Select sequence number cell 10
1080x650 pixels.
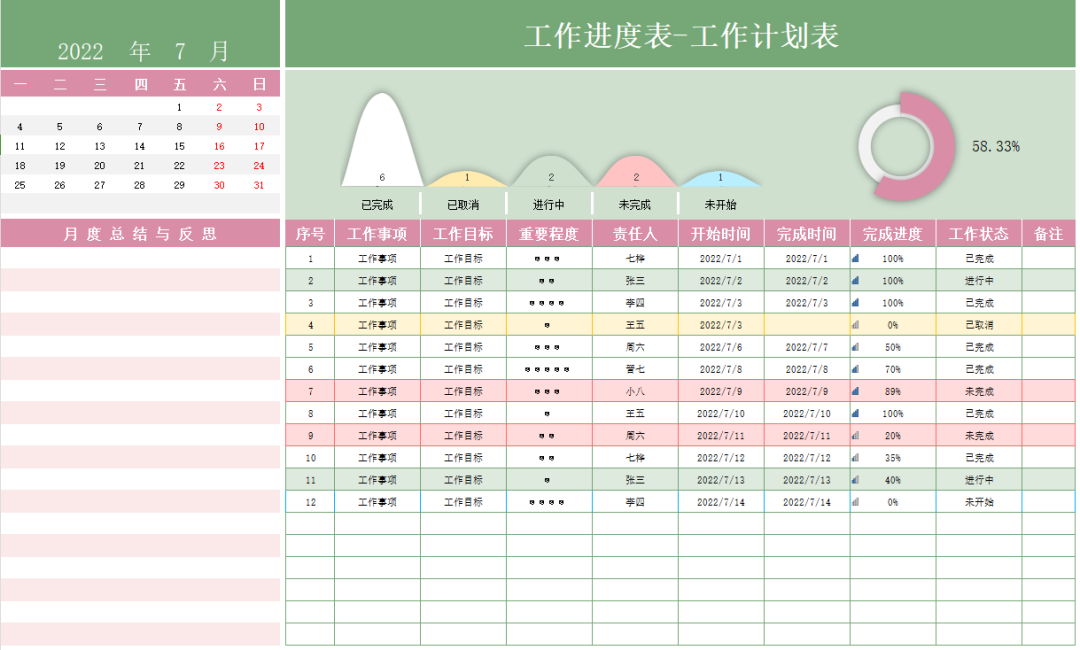tap(310, 458)
